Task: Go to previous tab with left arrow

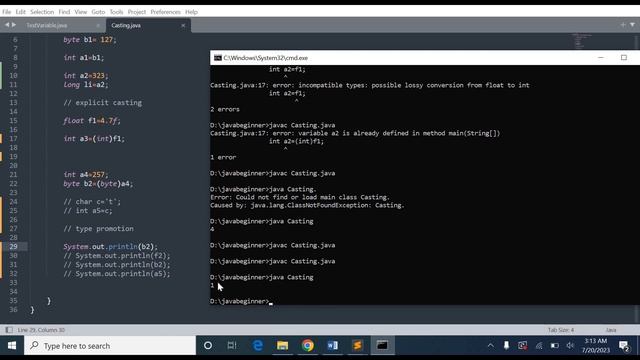Action: coord(7,25)
